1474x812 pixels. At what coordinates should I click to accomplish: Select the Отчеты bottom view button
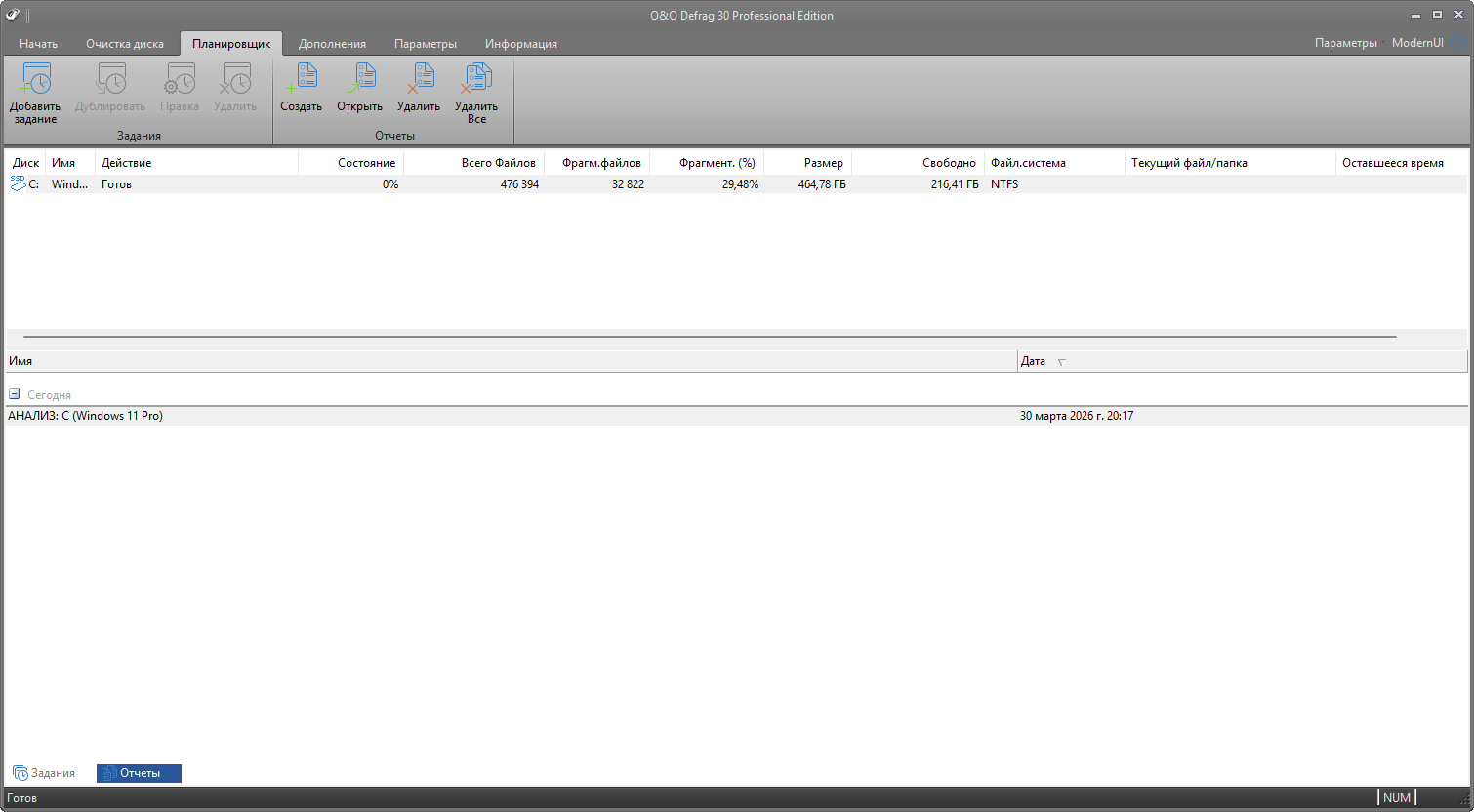point(139,773)
